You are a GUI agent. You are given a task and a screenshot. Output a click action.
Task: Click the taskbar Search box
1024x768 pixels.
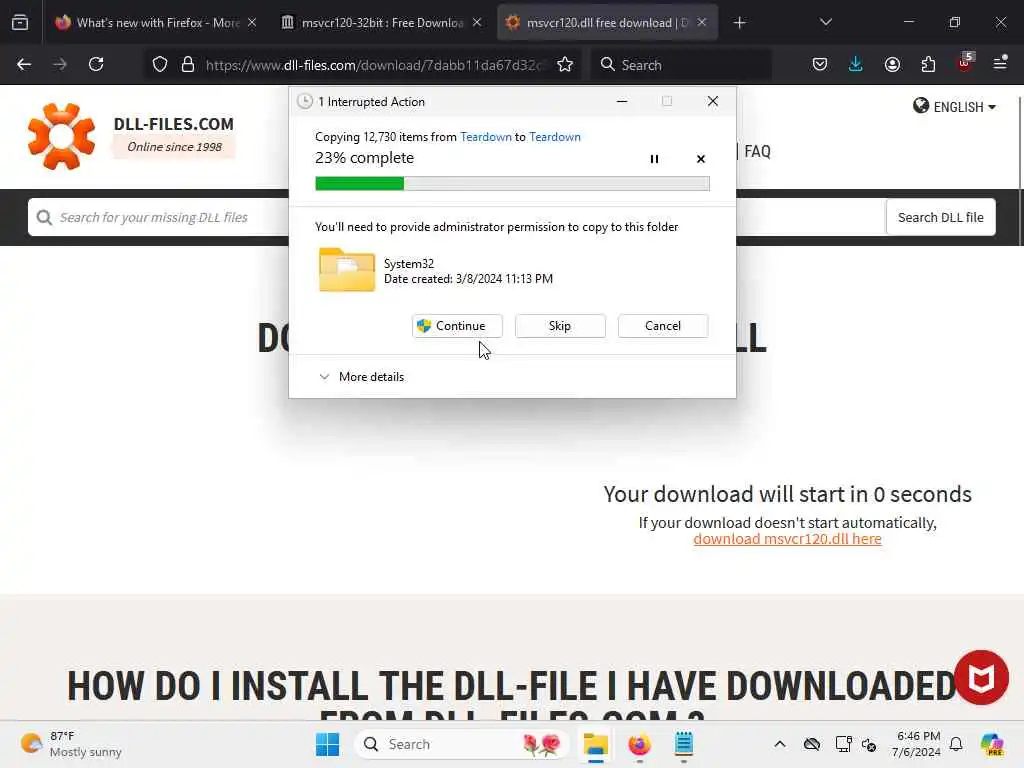coord(462,744)
